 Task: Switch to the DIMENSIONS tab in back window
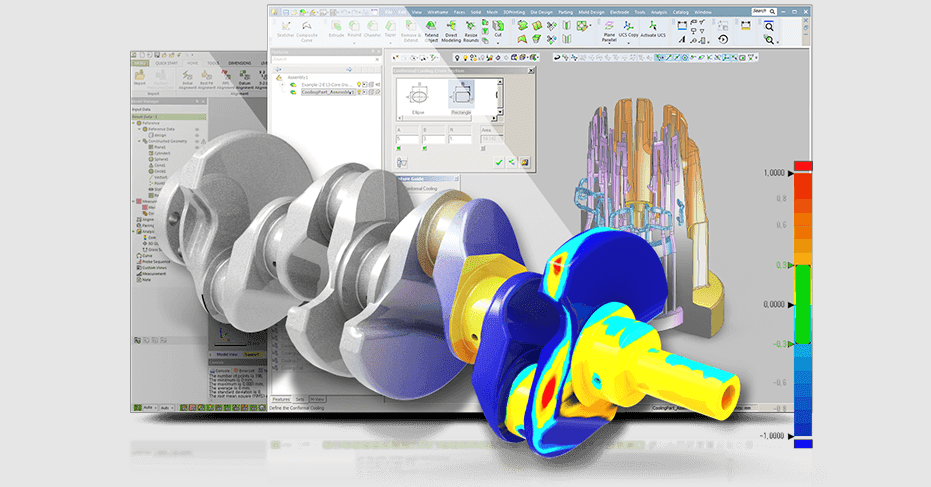[240, 63]
